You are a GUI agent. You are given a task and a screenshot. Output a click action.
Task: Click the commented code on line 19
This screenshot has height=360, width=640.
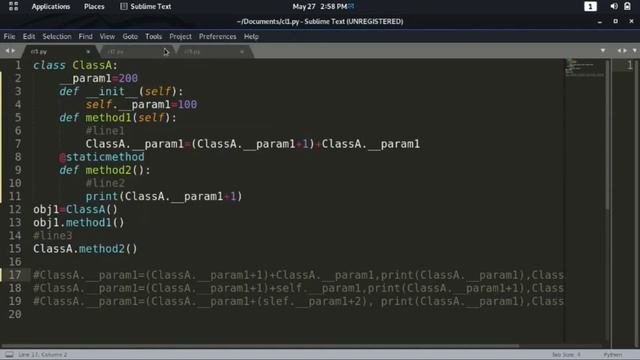pos(298,301)
